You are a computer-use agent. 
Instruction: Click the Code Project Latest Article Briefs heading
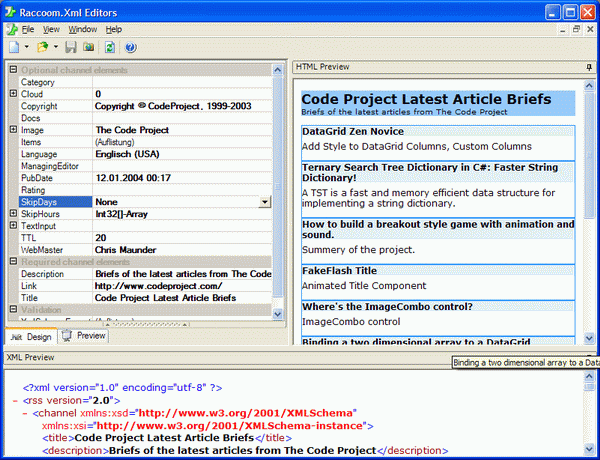point(426,99)
